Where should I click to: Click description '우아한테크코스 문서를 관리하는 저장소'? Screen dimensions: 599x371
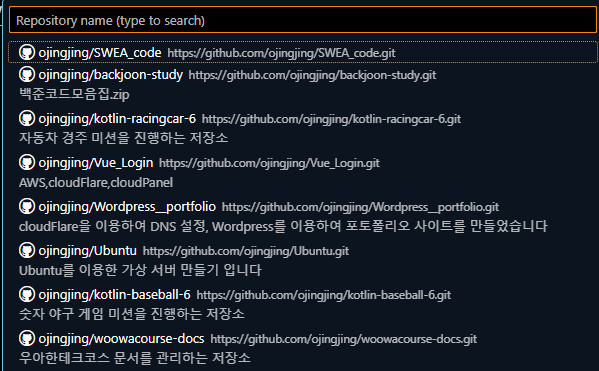point(135,358)
